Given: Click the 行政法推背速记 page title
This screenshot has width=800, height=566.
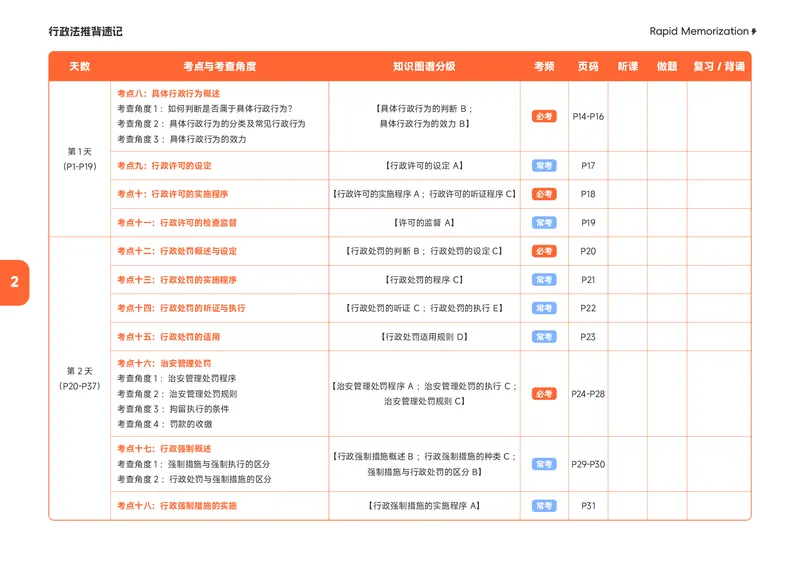Looking at the screenshot, I should coord(86,32).
